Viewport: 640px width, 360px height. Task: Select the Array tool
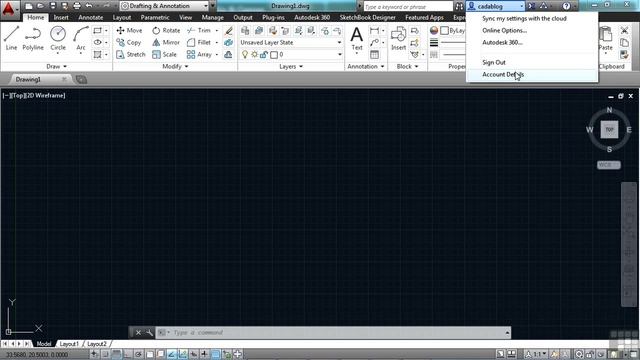coord(199,54)
